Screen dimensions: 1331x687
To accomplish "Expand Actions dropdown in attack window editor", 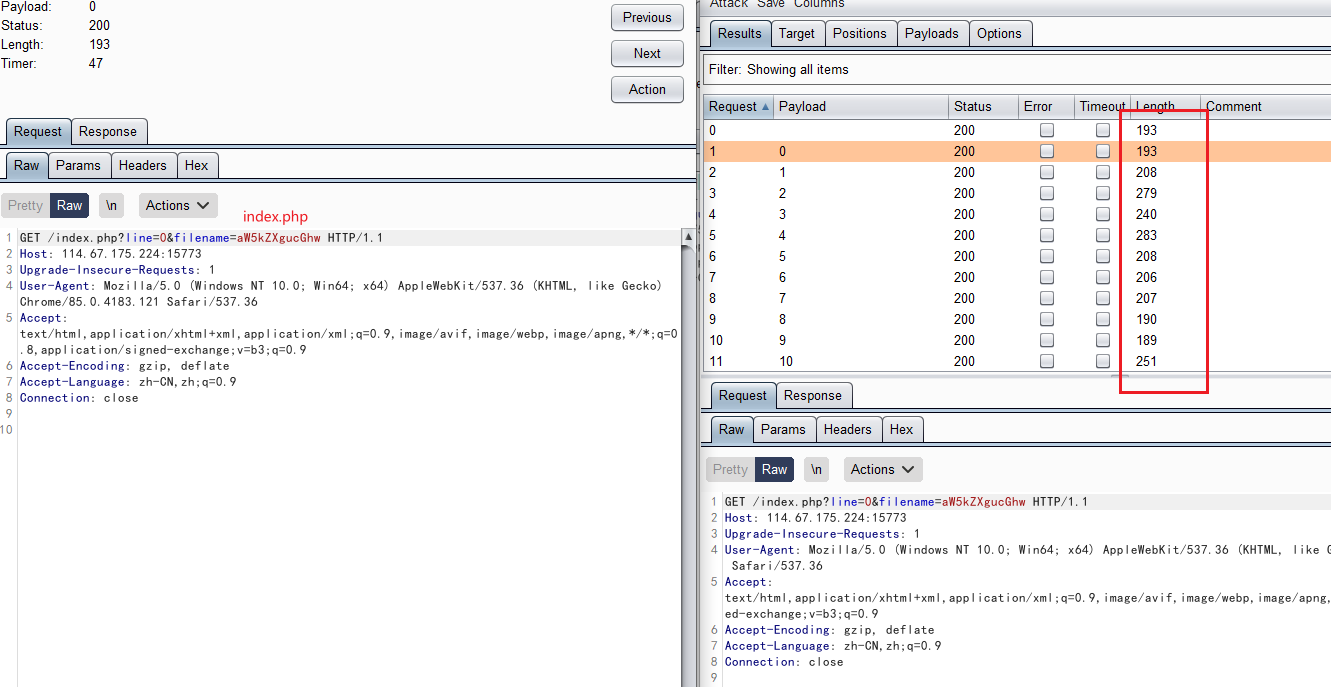I will point(882,469).
